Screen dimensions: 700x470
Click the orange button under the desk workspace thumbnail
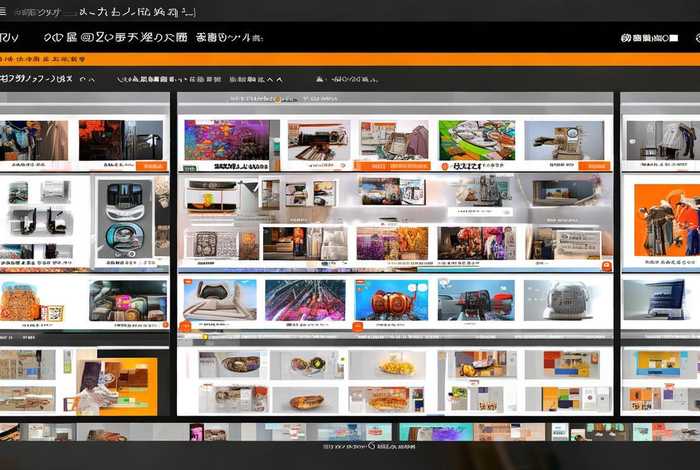377,166
